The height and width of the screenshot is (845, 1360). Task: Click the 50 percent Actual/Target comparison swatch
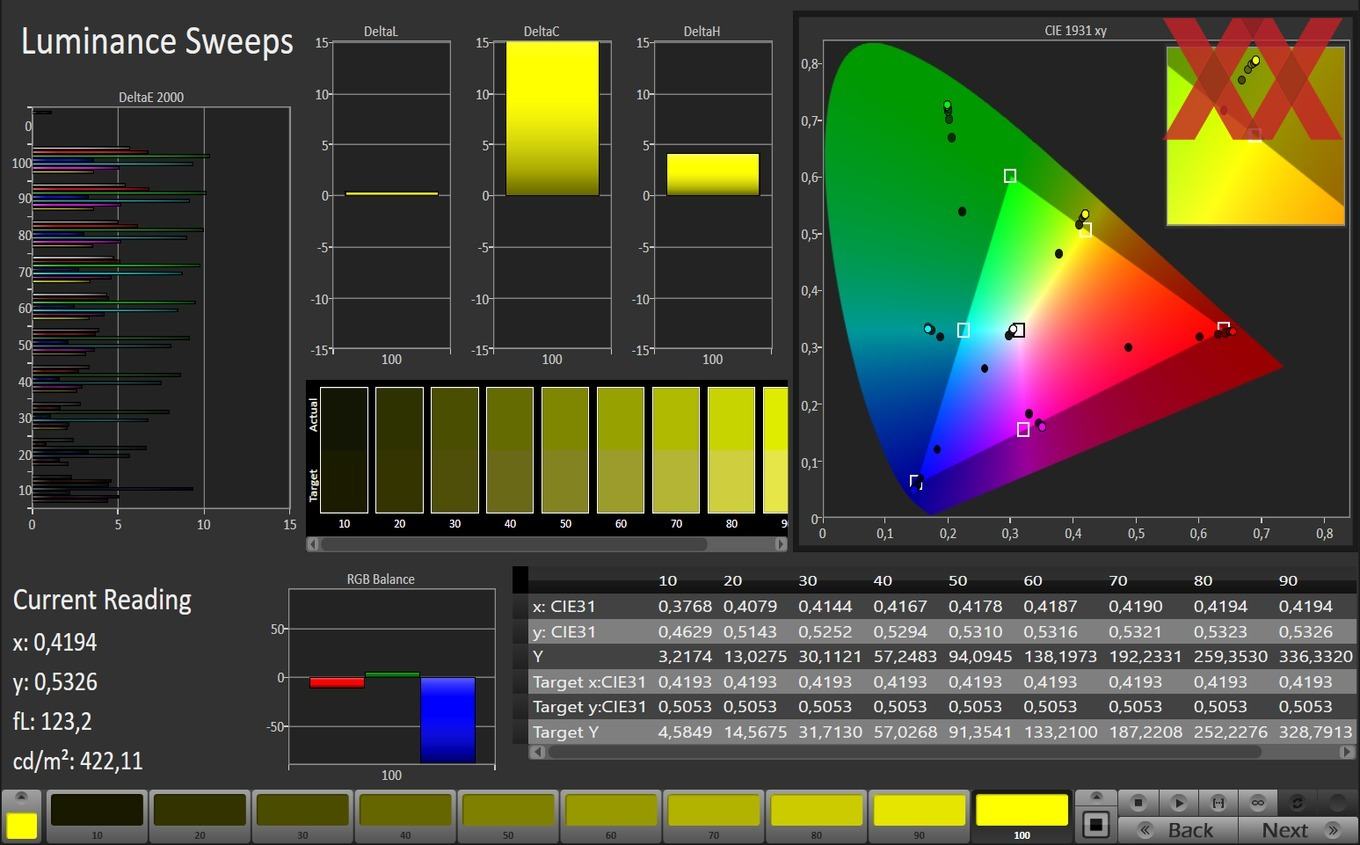tap(565, 451)
